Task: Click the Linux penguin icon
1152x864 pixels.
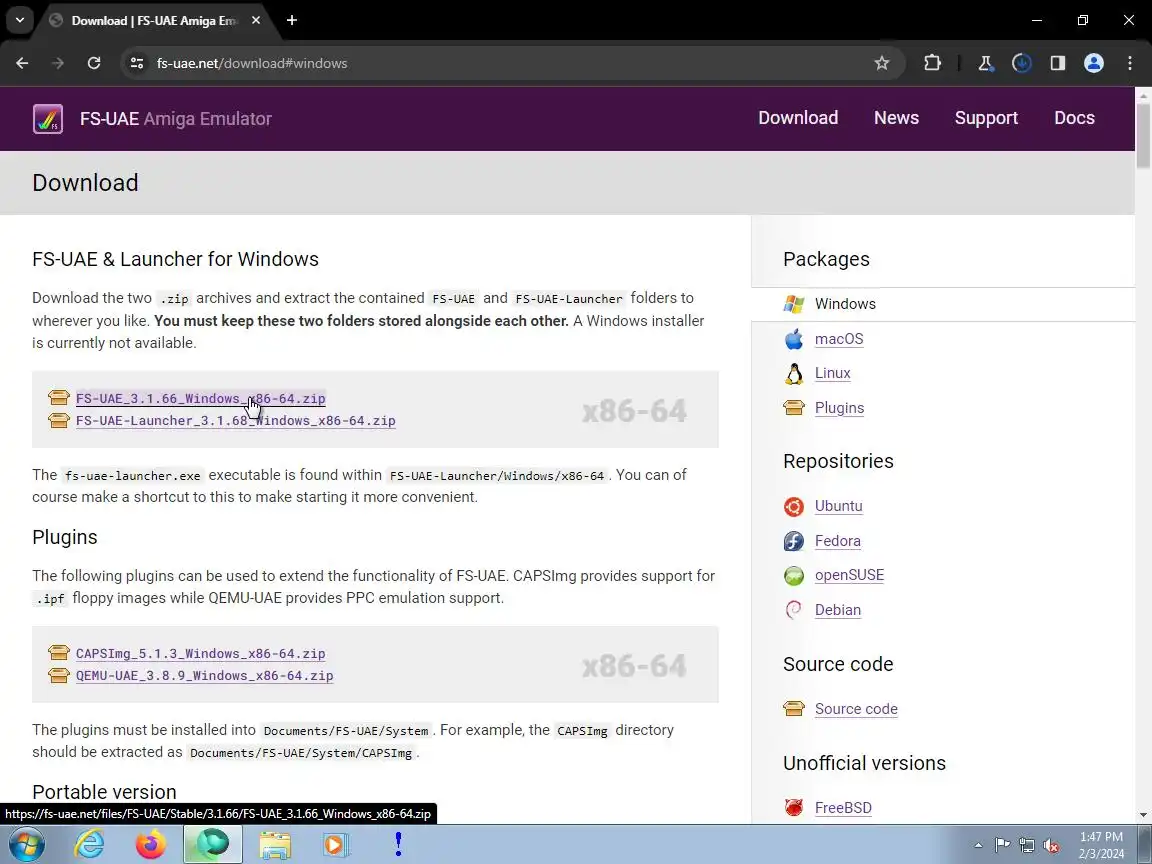Action: pyautogui.click(x=793, y=373)
